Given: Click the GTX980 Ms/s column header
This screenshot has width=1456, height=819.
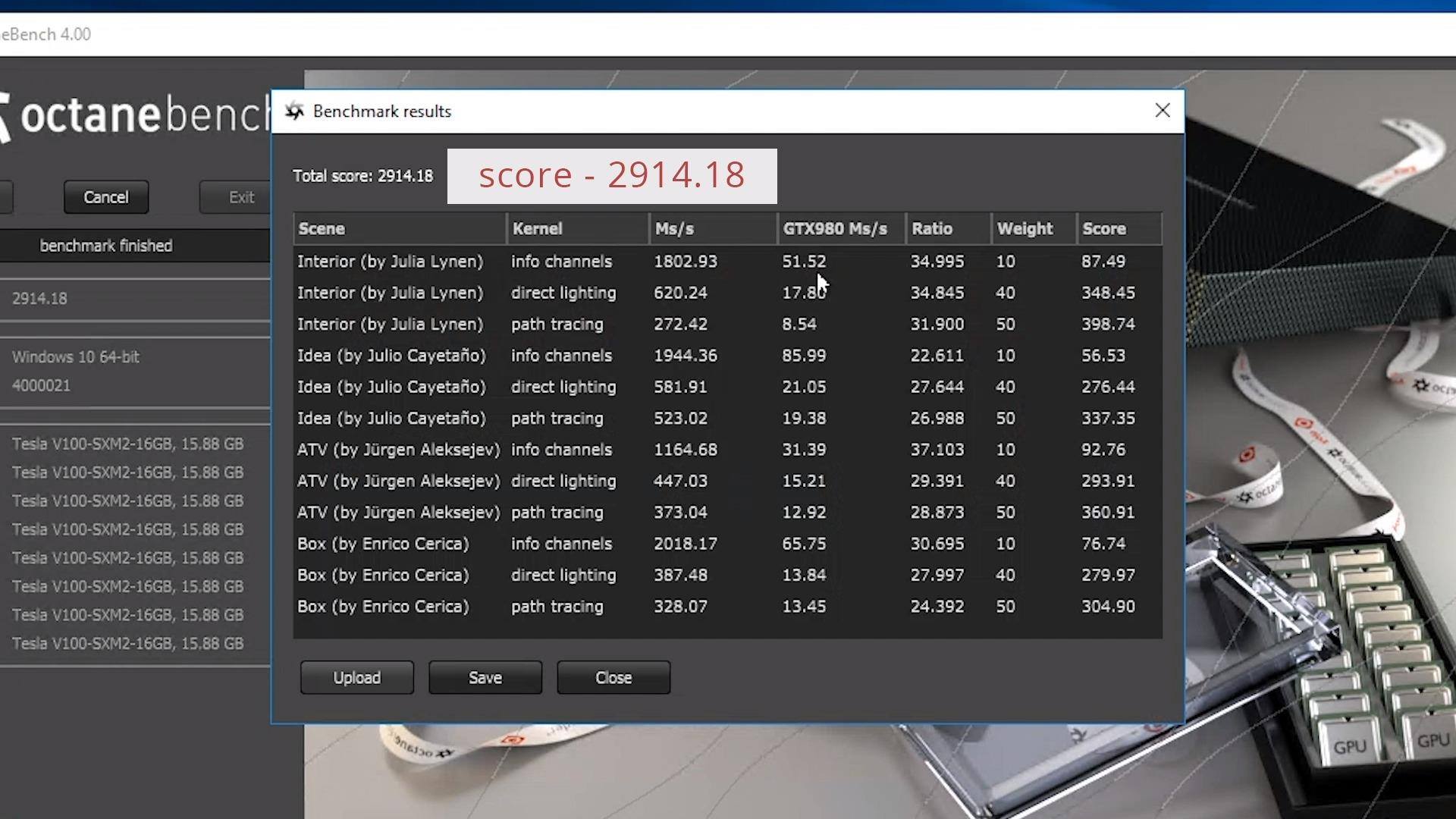Looking at the screenshot, I should point(842,228).
